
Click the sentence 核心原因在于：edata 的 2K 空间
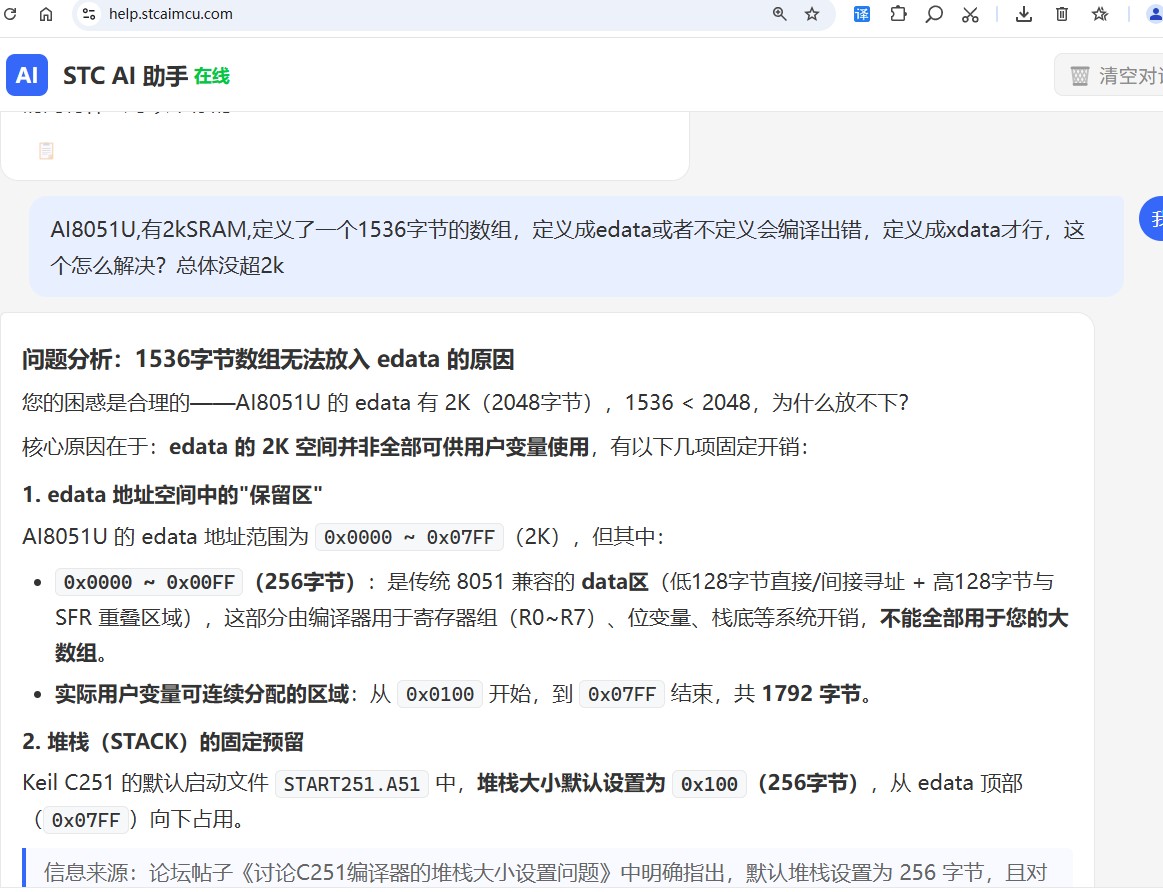tap(415, 447)
